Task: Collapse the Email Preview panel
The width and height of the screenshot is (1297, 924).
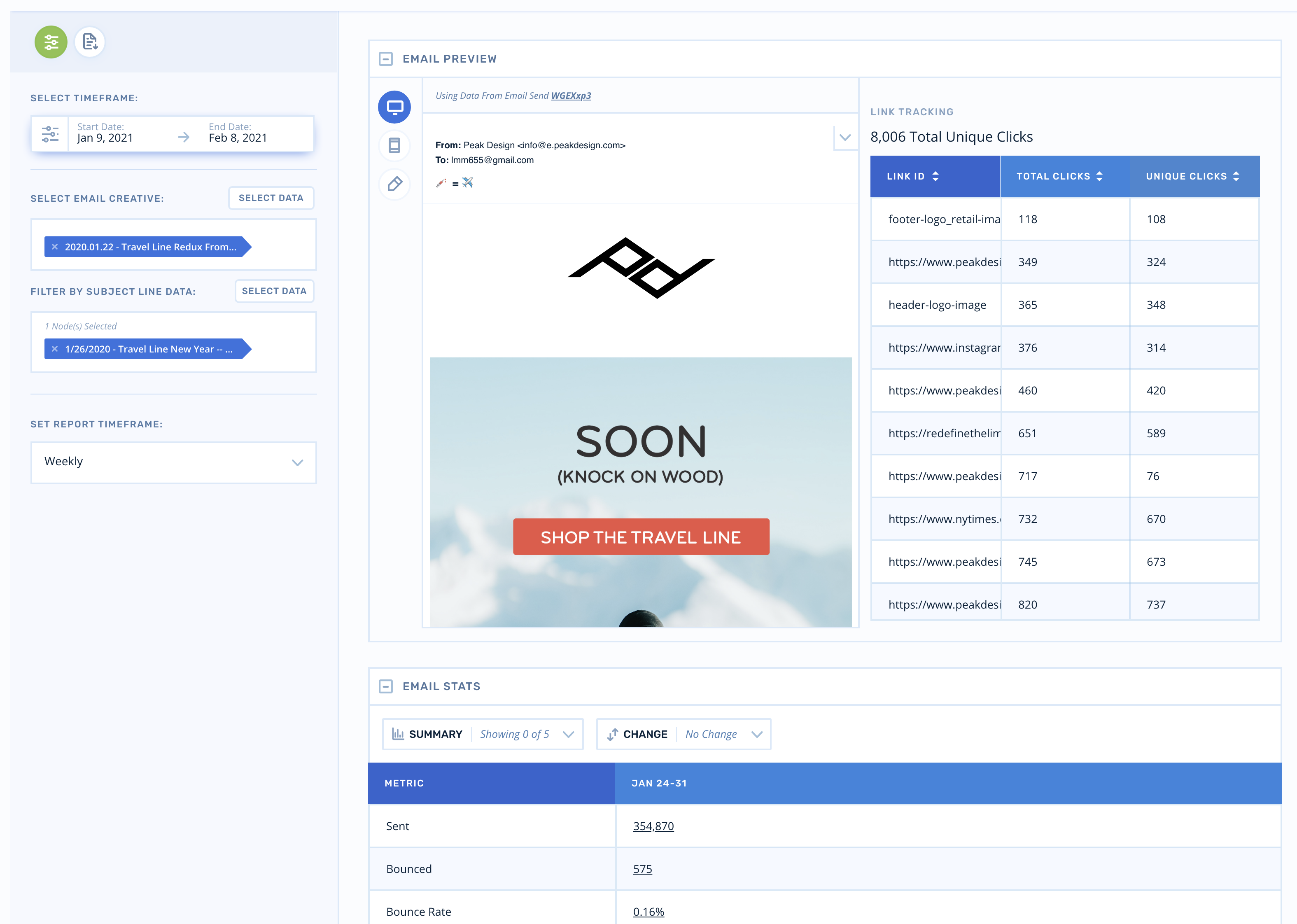Action: tap(386, 58)
